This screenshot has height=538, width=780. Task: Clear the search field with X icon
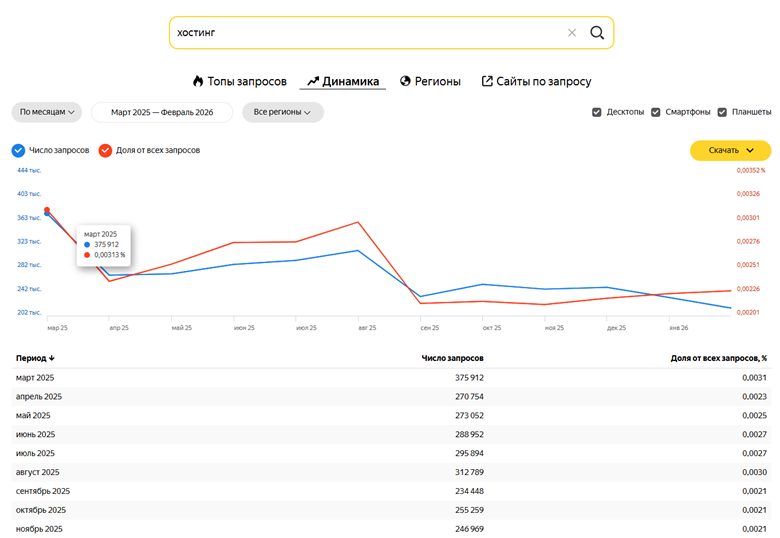tap(572, 33)
